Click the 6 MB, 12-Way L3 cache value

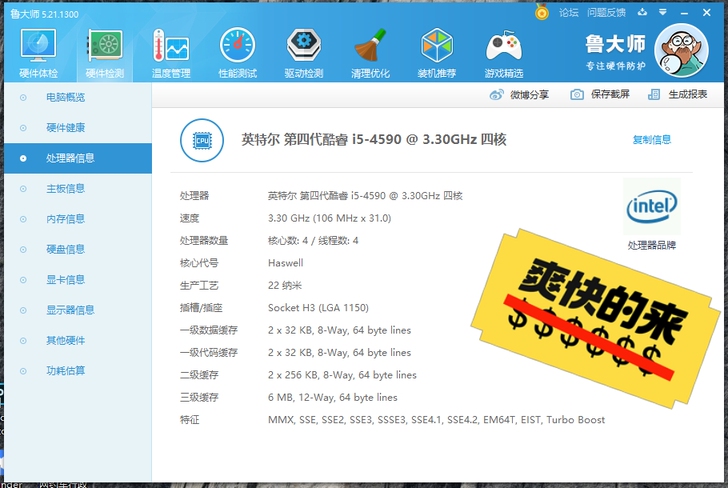point(332,397)
